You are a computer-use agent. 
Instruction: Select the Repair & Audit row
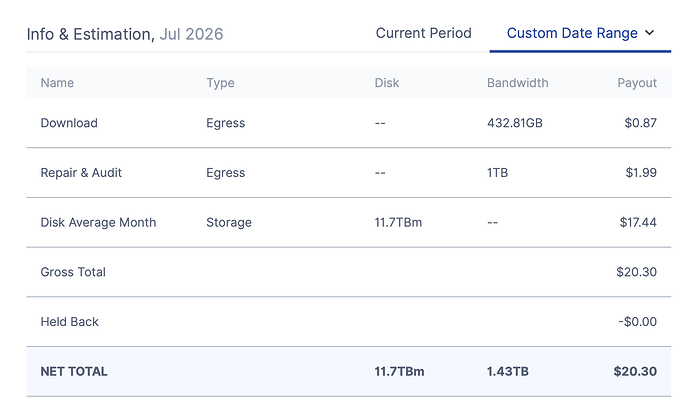click(x=349, y=172)
